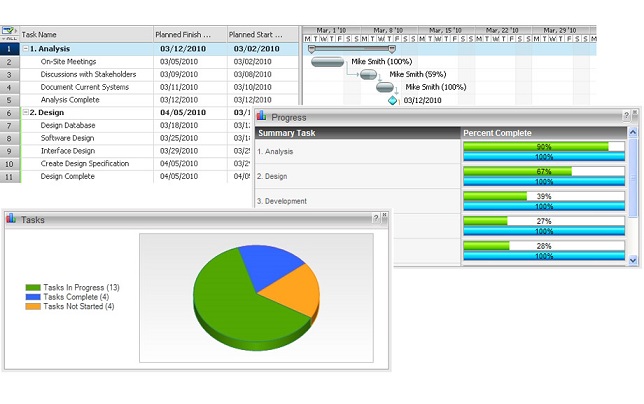The image size is (644, 404).
Task: Select the Analysis summary bar in Gantt chart
Action: [x=351, y=48]
